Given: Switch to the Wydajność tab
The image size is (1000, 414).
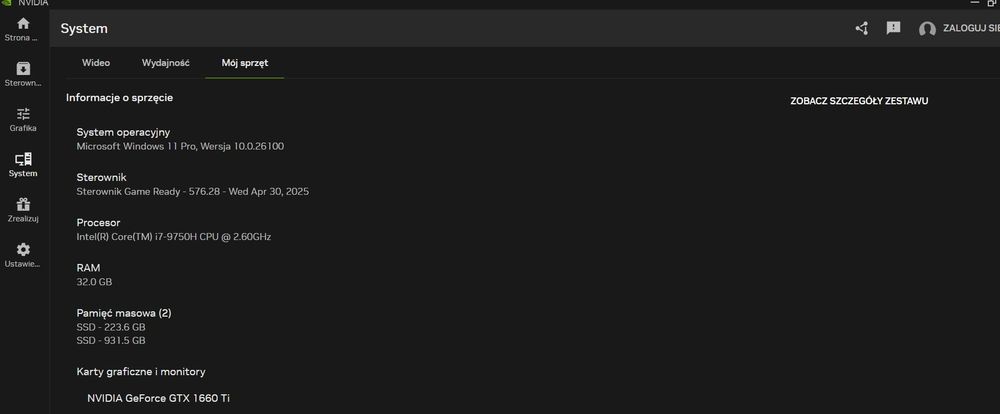Looking at the screenshot, I should click(x=166, y=63).
